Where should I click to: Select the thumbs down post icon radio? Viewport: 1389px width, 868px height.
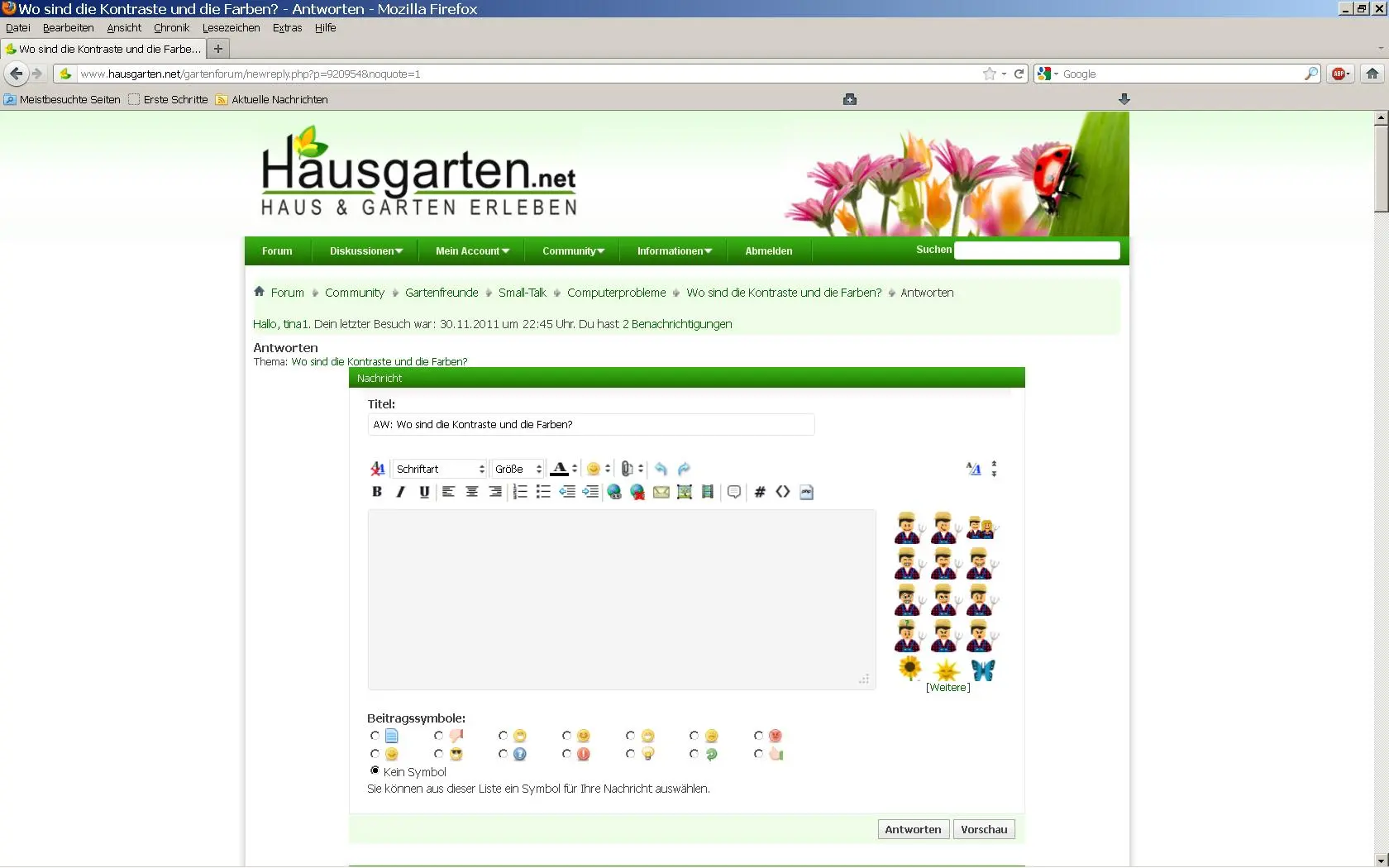coord(439,736)
